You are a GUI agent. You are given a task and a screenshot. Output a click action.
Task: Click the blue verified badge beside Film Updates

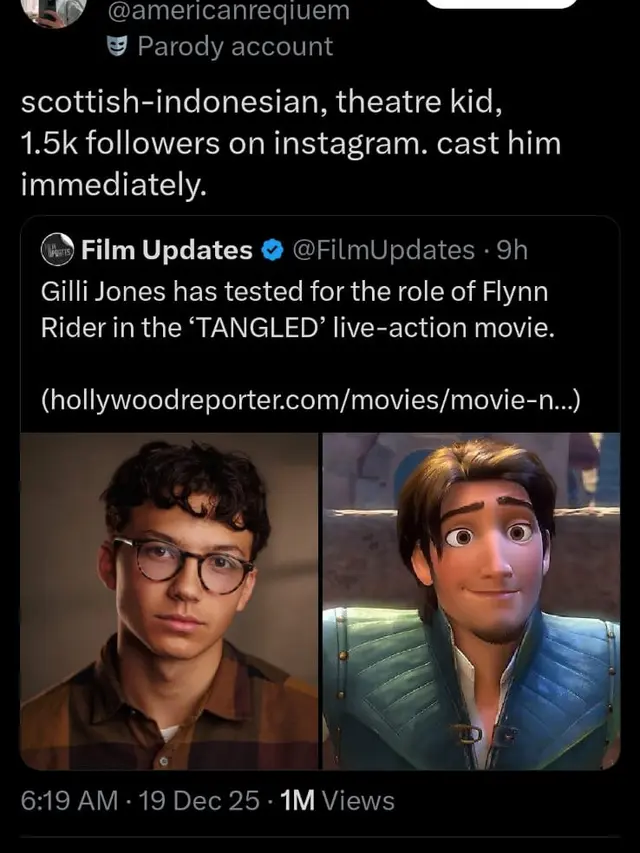(272, 250)
